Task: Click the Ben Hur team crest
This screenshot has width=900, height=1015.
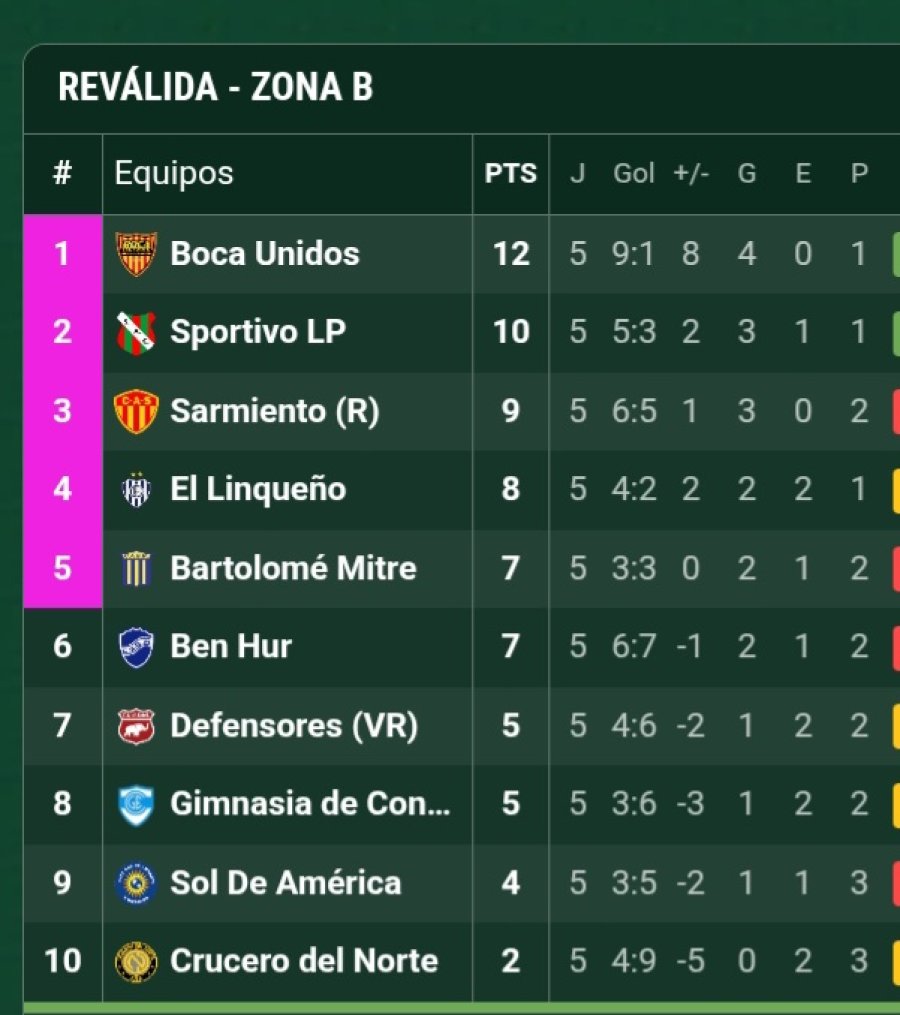Action: 136,647
